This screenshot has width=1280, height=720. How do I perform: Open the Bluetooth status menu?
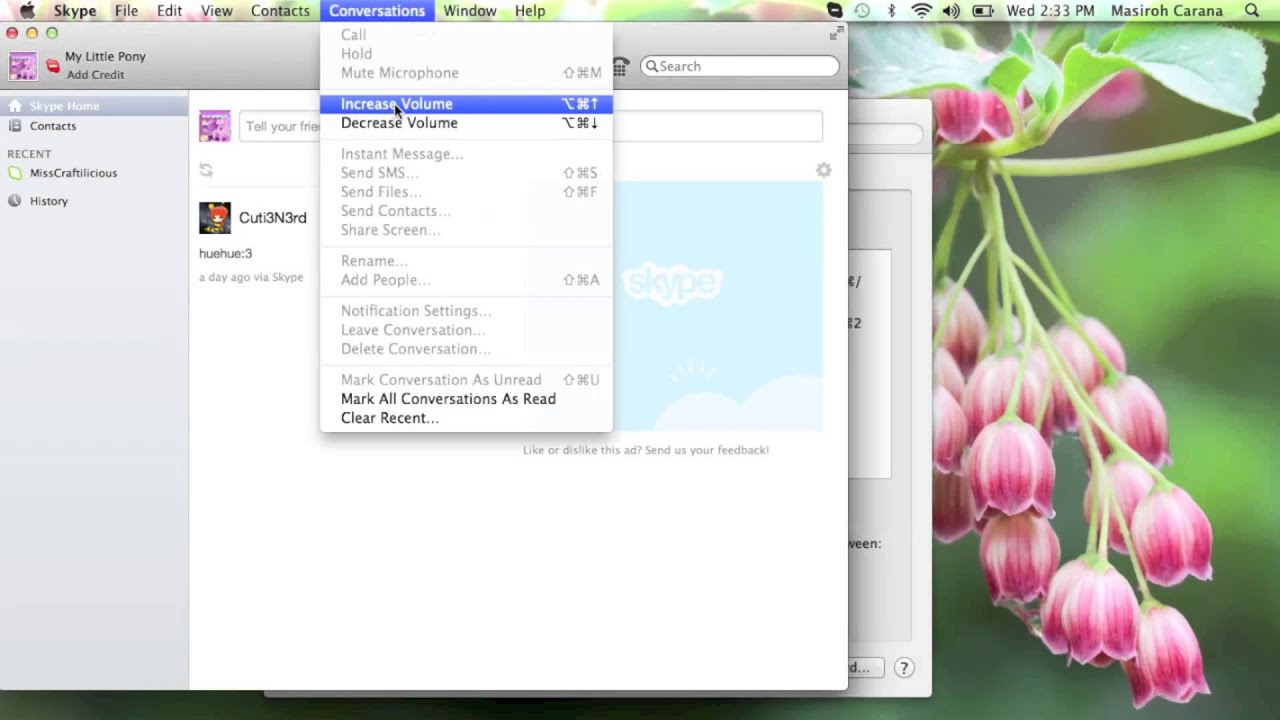(x=891, y=11)
